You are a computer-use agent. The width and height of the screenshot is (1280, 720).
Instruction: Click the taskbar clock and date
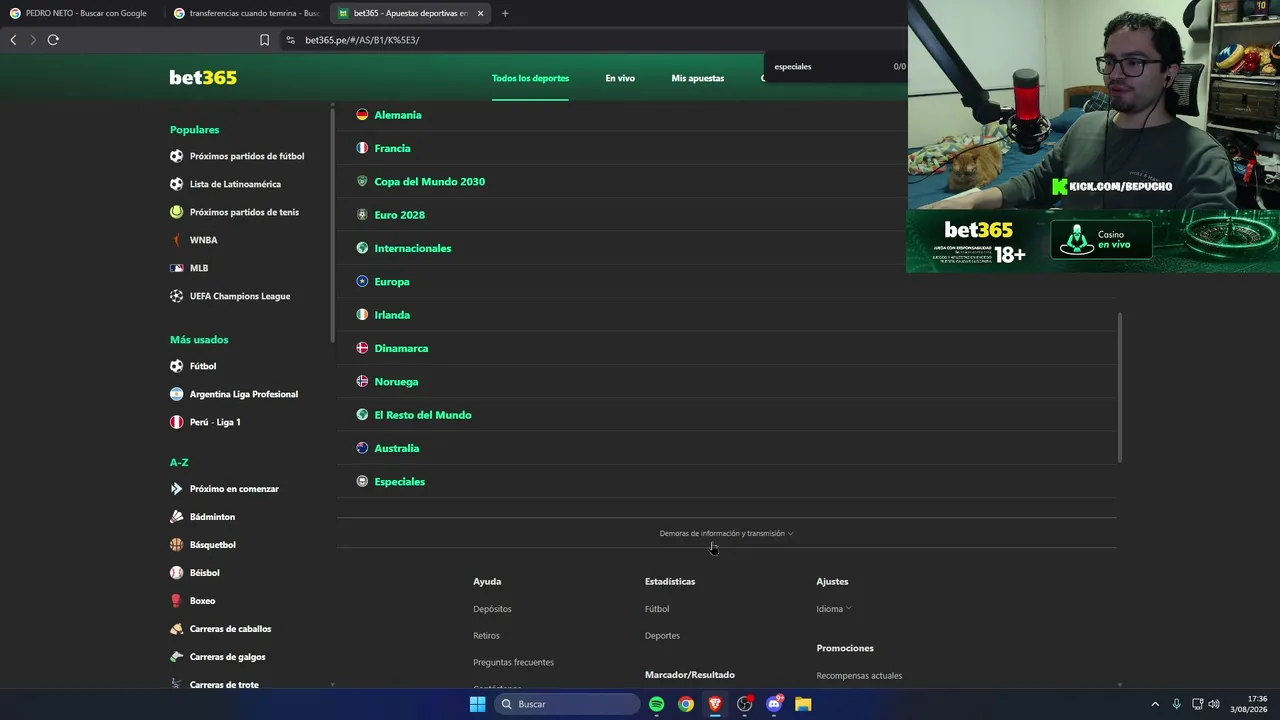click(1249, 704)
